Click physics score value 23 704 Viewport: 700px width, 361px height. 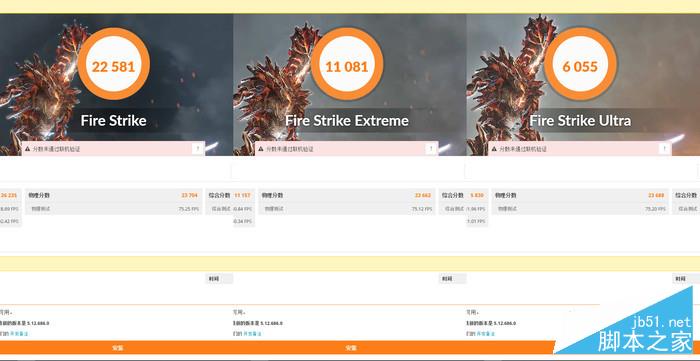tap(190, 195)
